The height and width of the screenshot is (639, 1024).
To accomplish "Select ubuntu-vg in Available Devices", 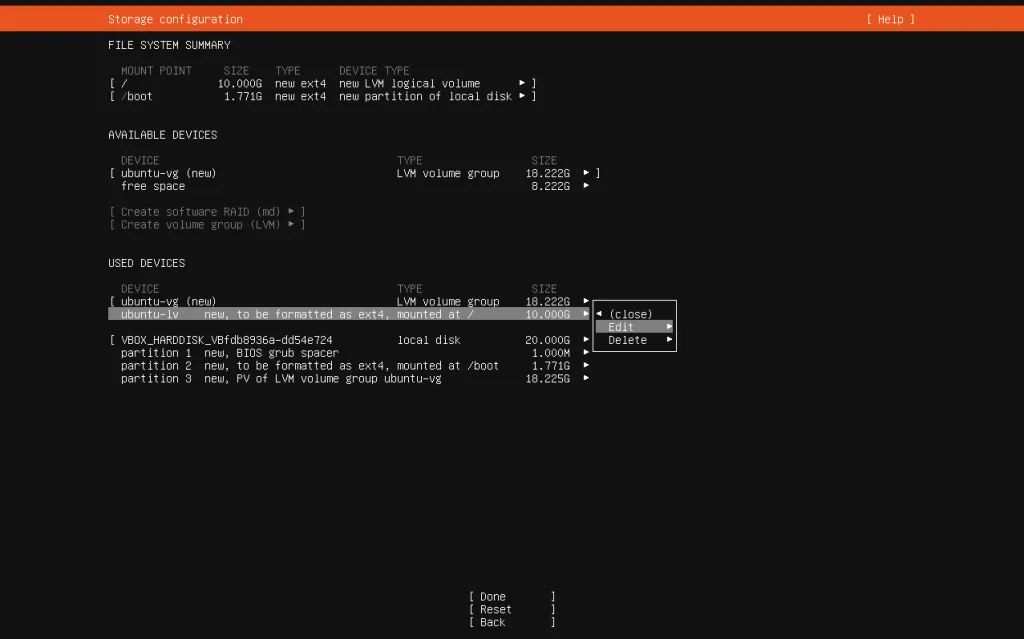I will [355, 173].
